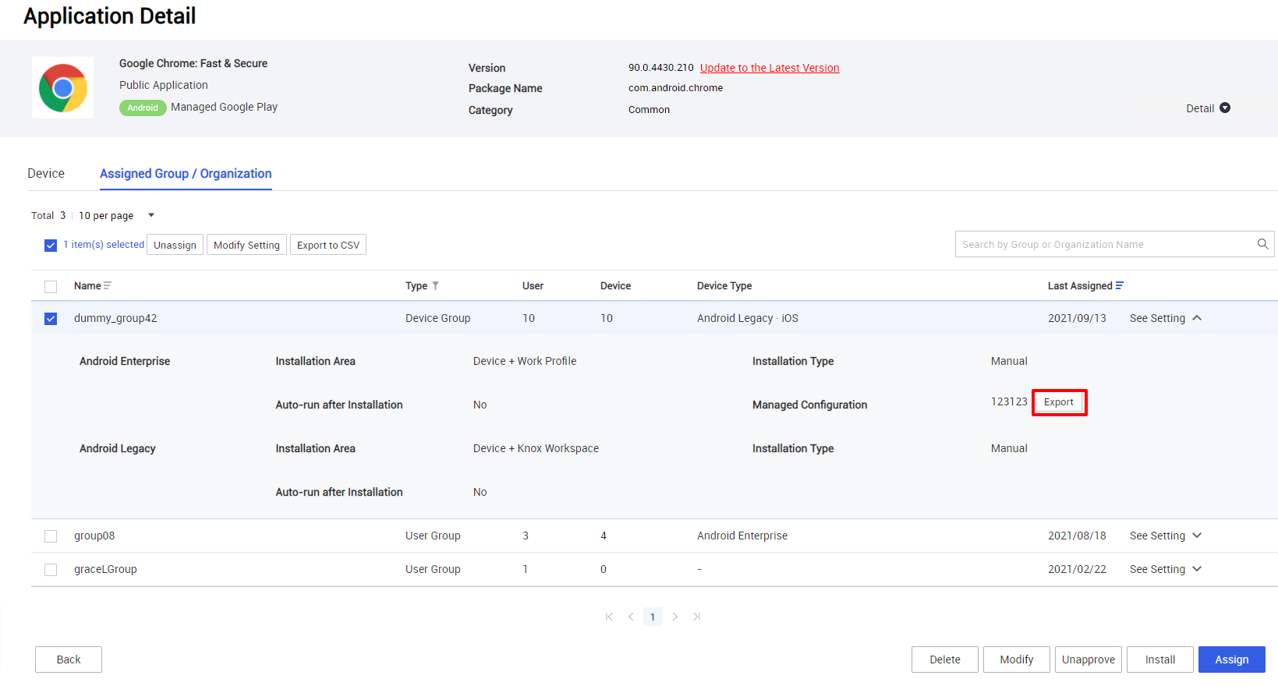Check the group08 row checkbox
The height and width of the screenshot is (686, 1278).
point(50,536)
